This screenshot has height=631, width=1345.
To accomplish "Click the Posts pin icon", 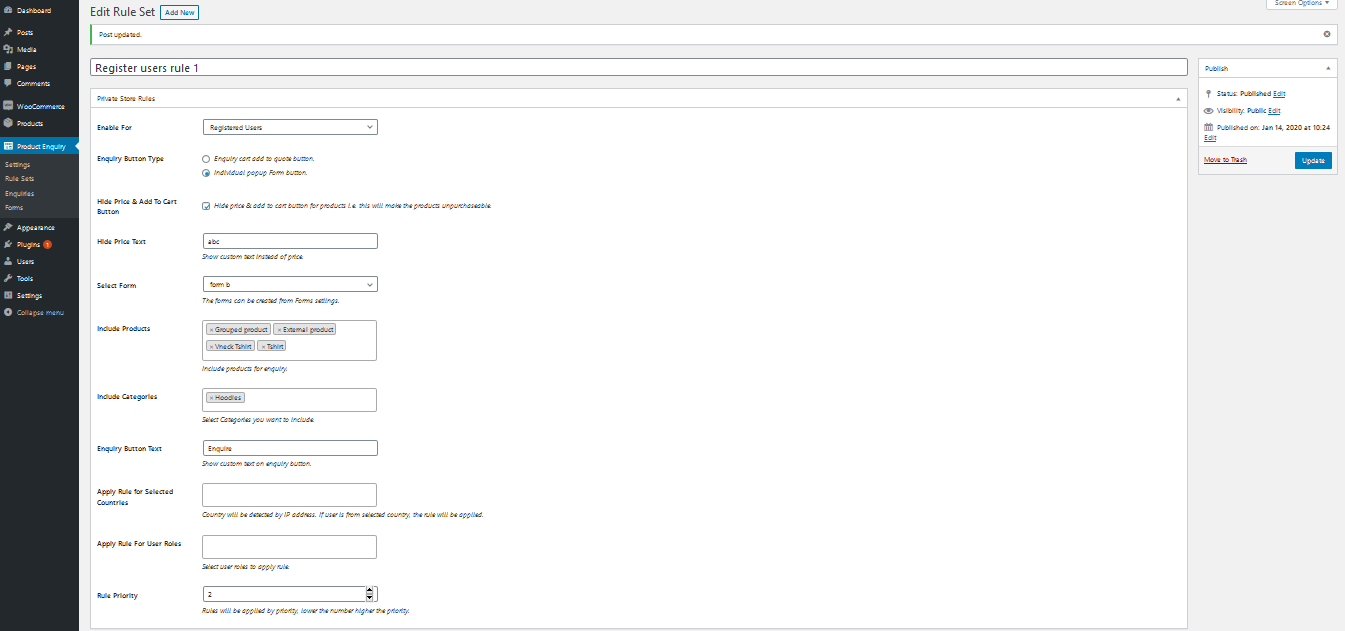I will [x=8, y=32].
